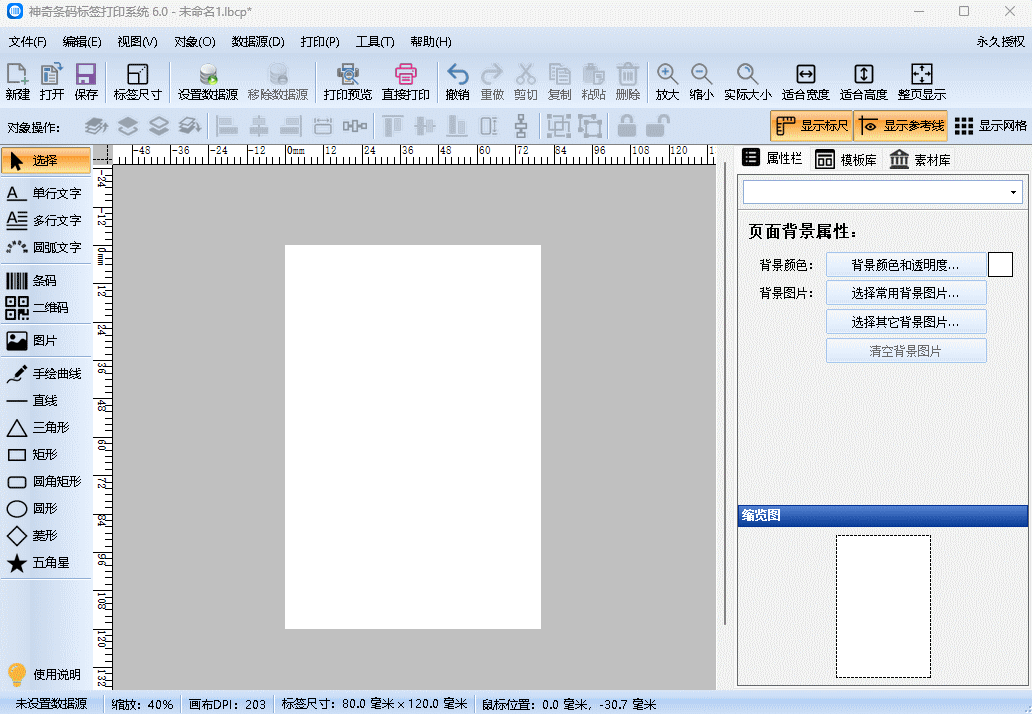1032x714 pixels.
Task: Toggle Show Grid (显示网格) option
Action: click(990, 126)
